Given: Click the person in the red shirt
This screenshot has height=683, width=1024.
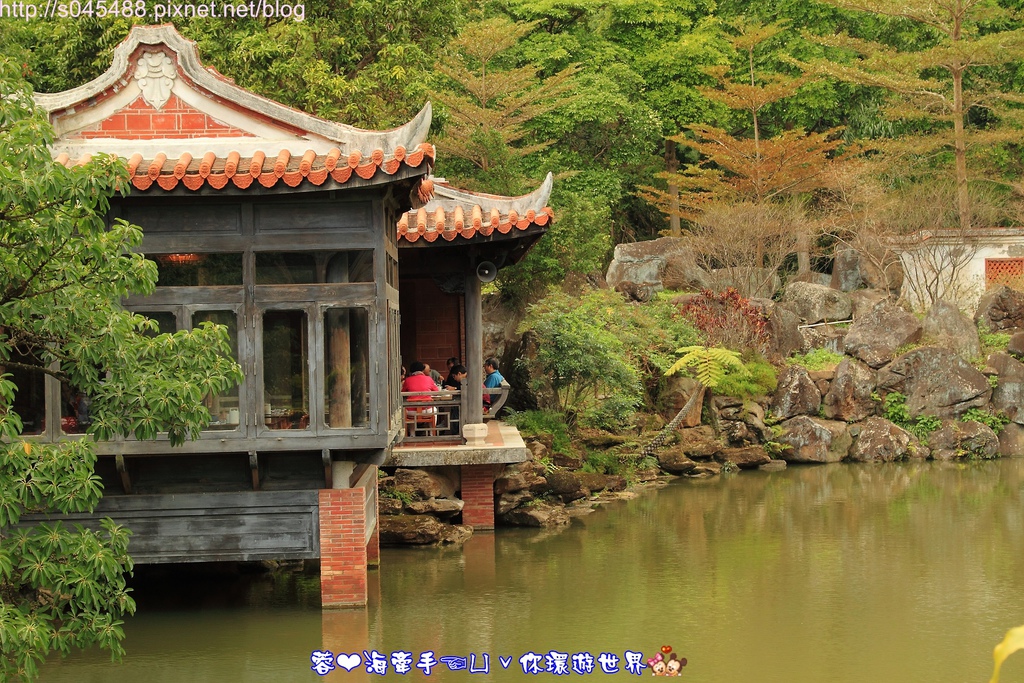Looking at the screenshot, I should pos(419,385).
